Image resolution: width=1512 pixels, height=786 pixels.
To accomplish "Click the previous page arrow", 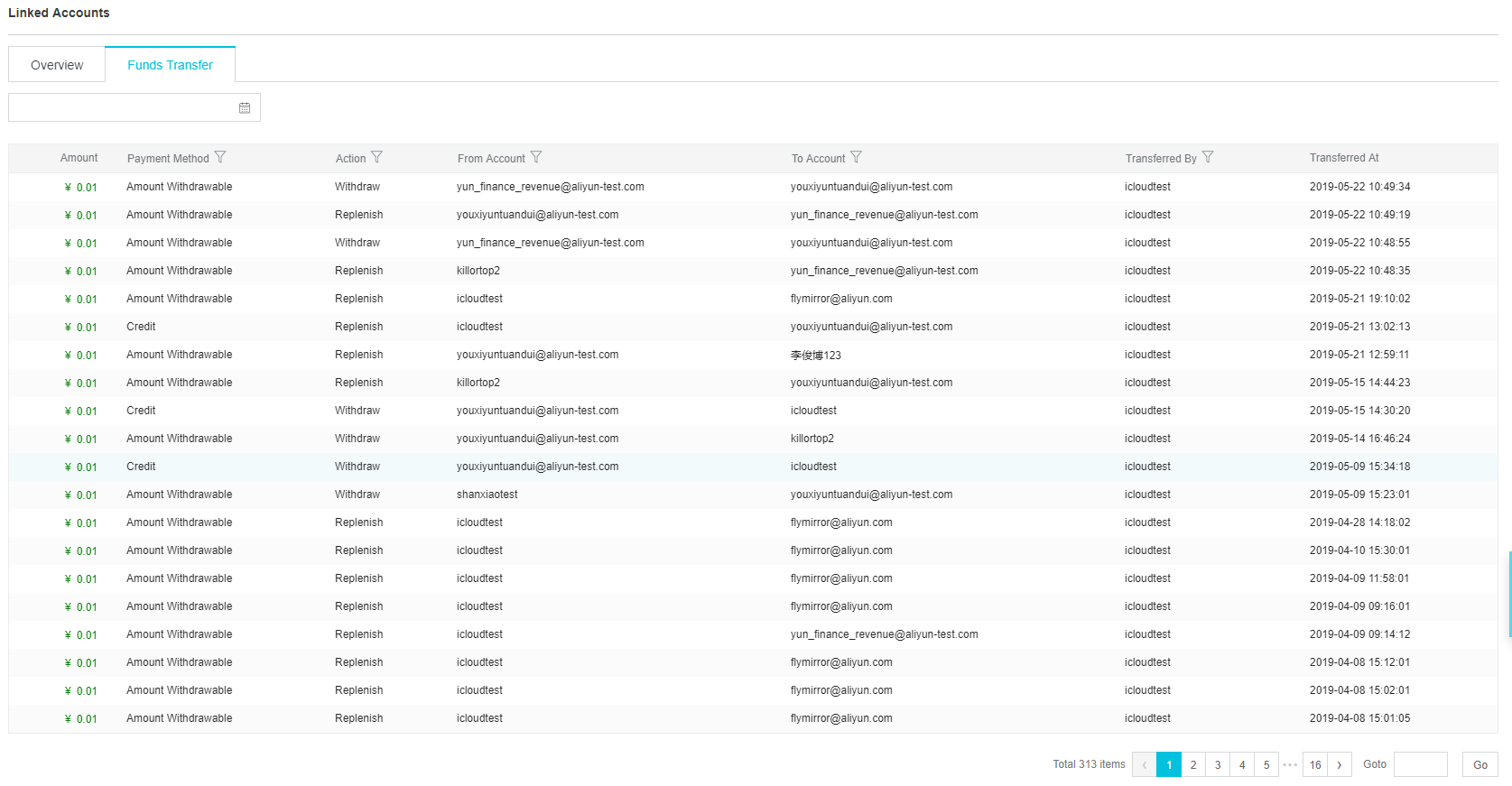I will [x=1145, y=764].
